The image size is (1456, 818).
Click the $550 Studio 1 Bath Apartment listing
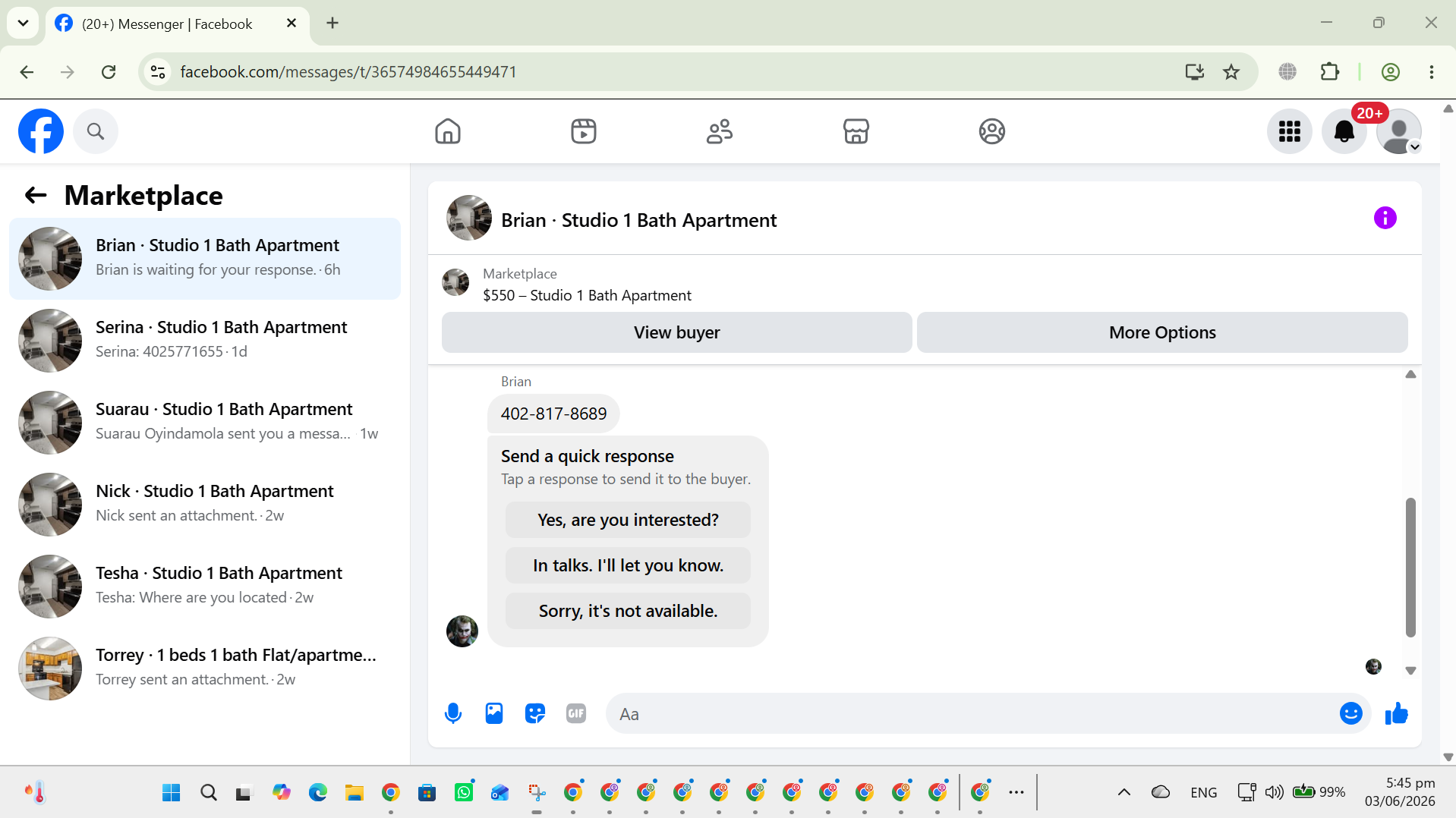[x=587, y=295]
